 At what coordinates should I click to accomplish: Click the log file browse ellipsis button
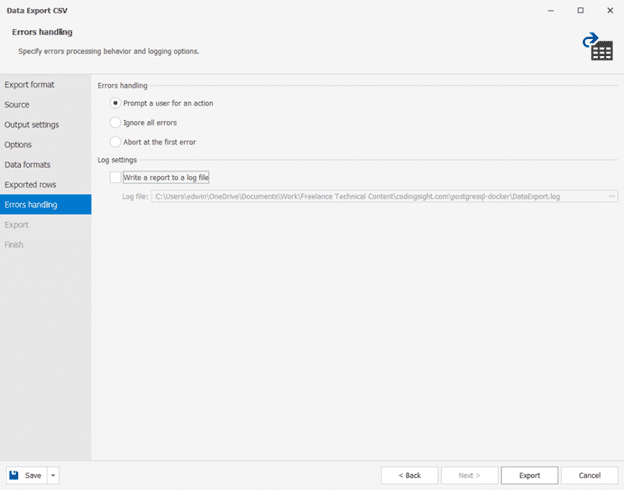tap(611, 197)
